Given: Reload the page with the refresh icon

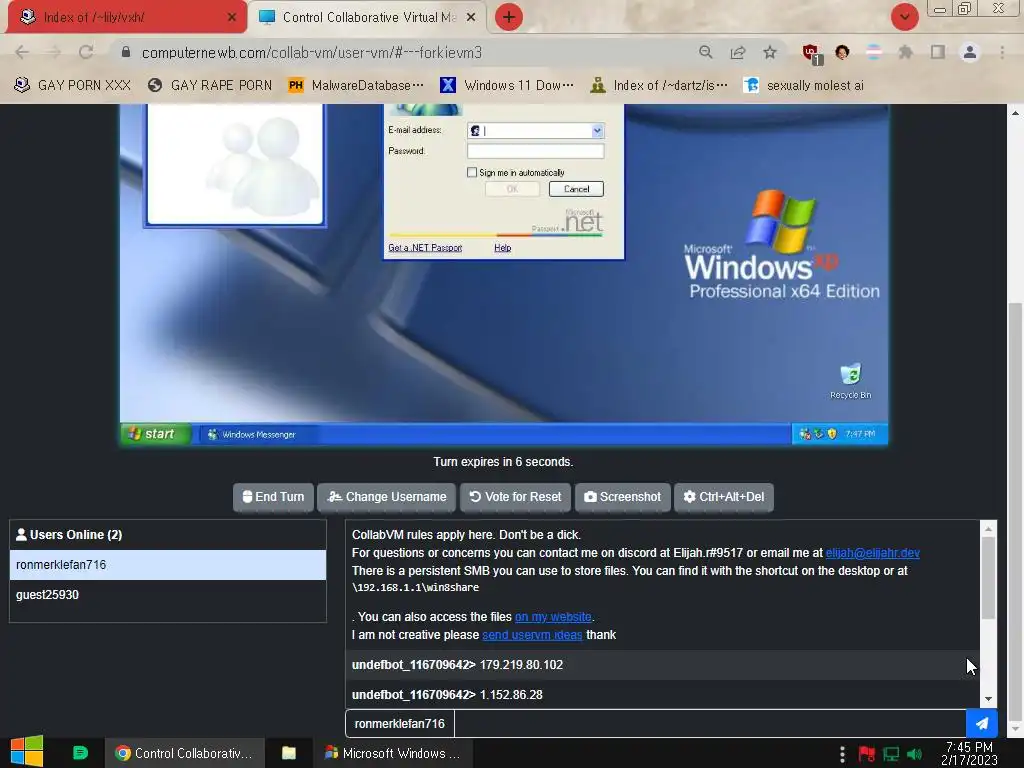Looking at the screenshot, I should pos(86,52).
